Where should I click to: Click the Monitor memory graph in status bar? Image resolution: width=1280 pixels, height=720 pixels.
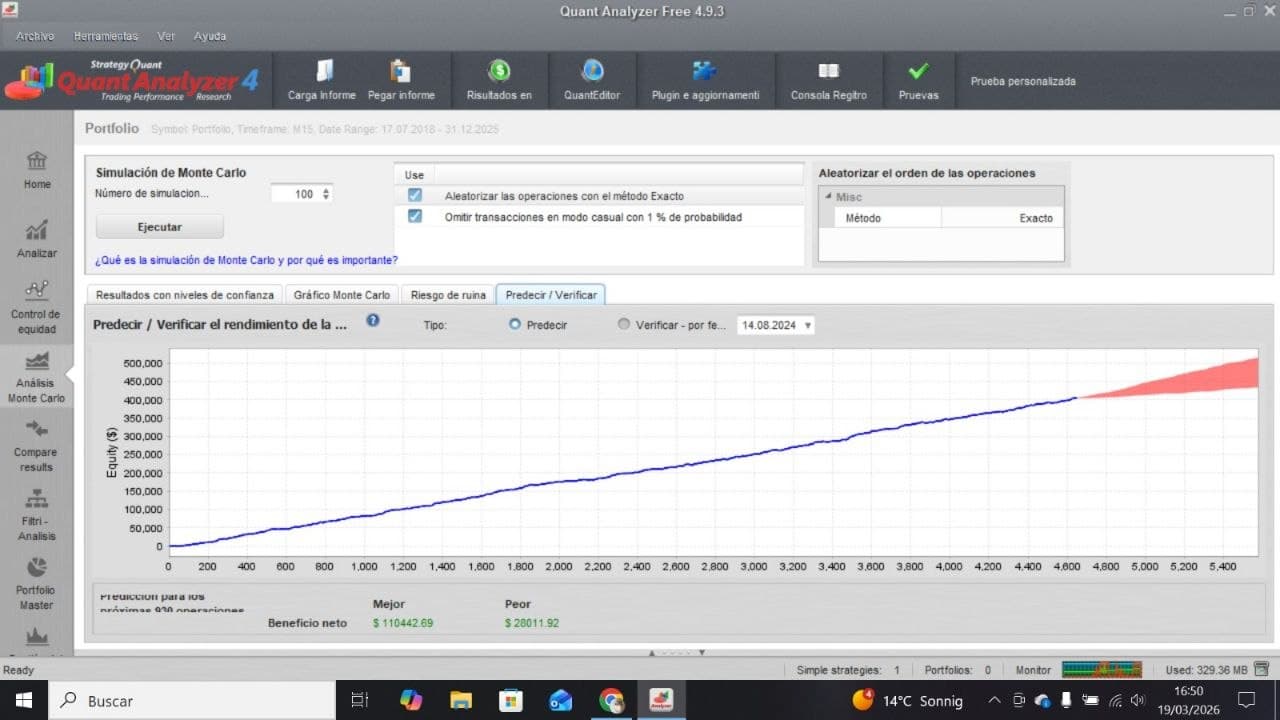(1101, 669)
